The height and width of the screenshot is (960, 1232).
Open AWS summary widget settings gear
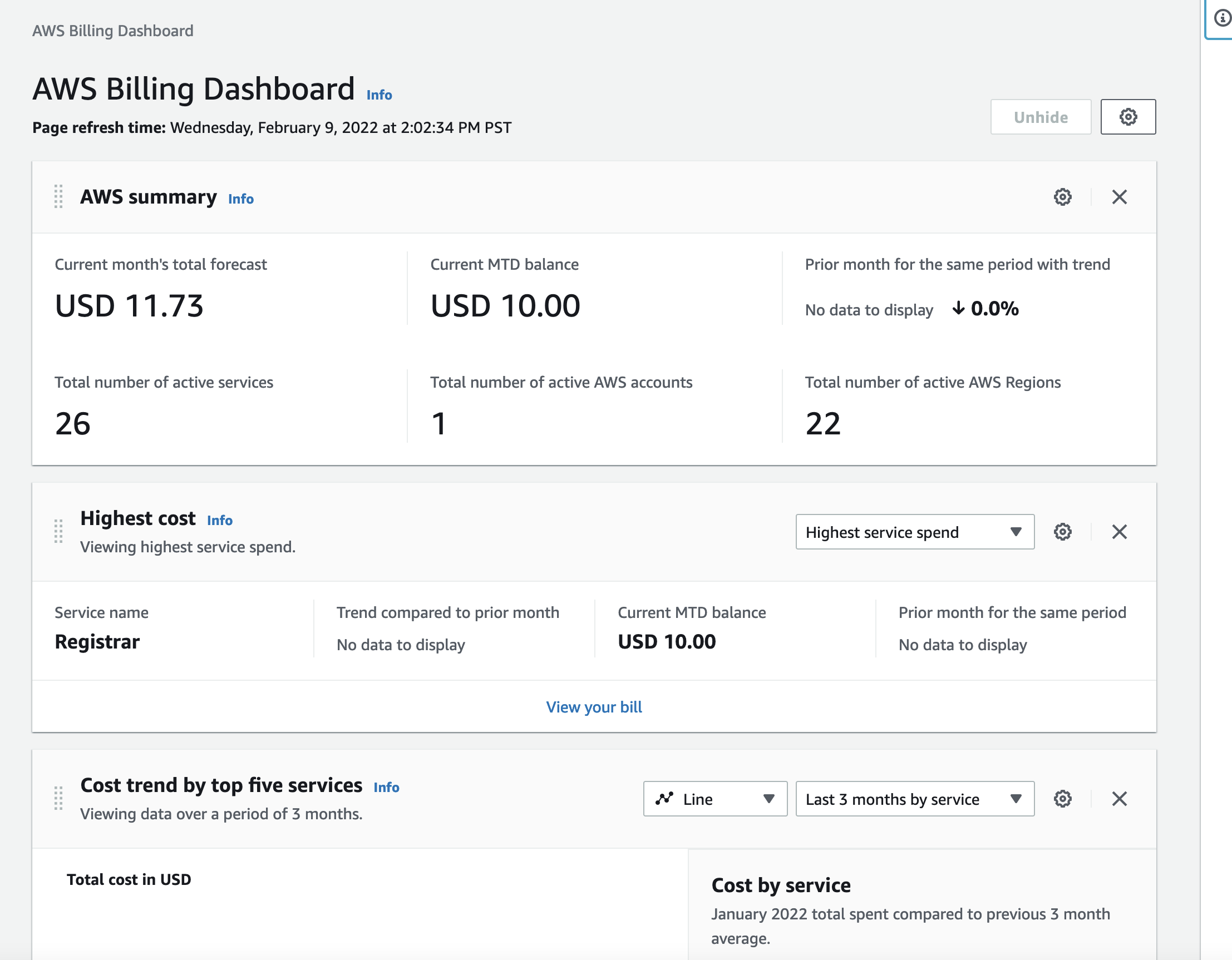[1062, 197]
